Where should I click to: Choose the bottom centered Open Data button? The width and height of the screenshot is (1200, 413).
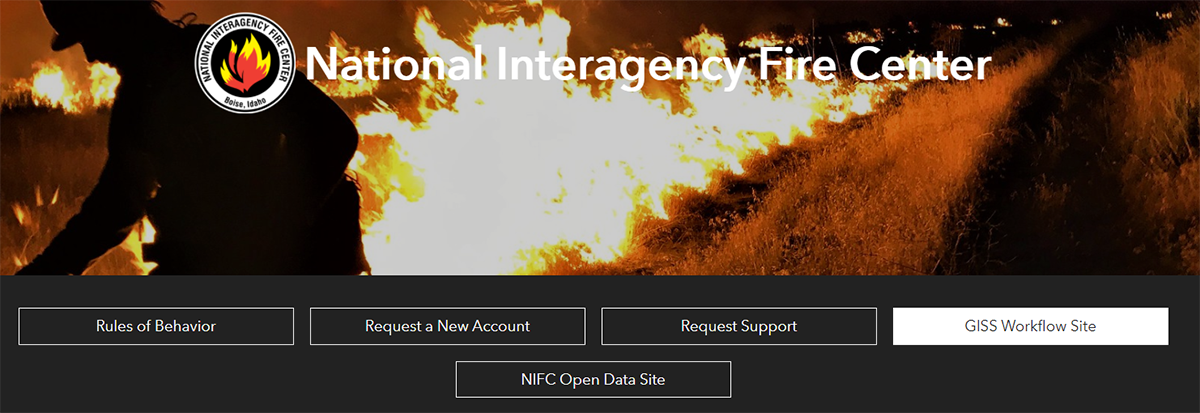point(593,380)
